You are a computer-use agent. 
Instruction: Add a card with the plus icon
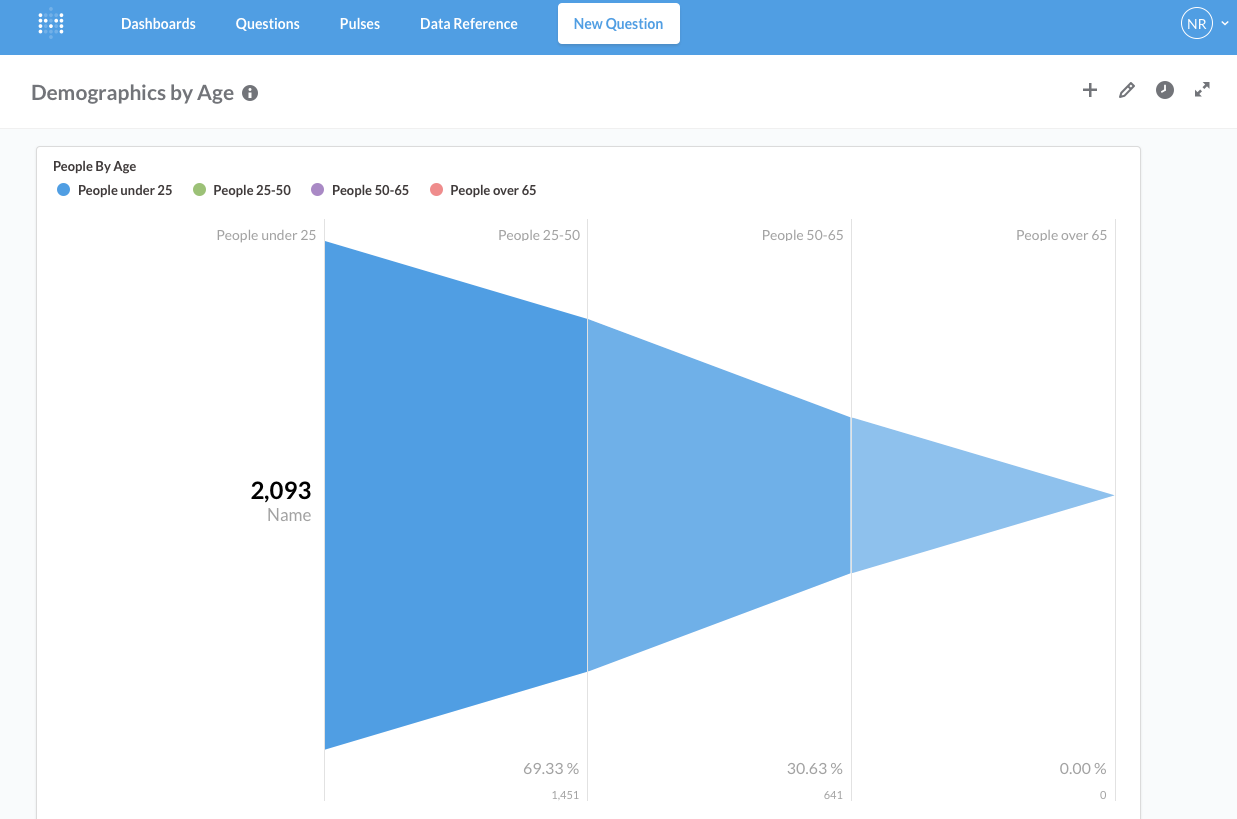click(x=1090, y=90)
